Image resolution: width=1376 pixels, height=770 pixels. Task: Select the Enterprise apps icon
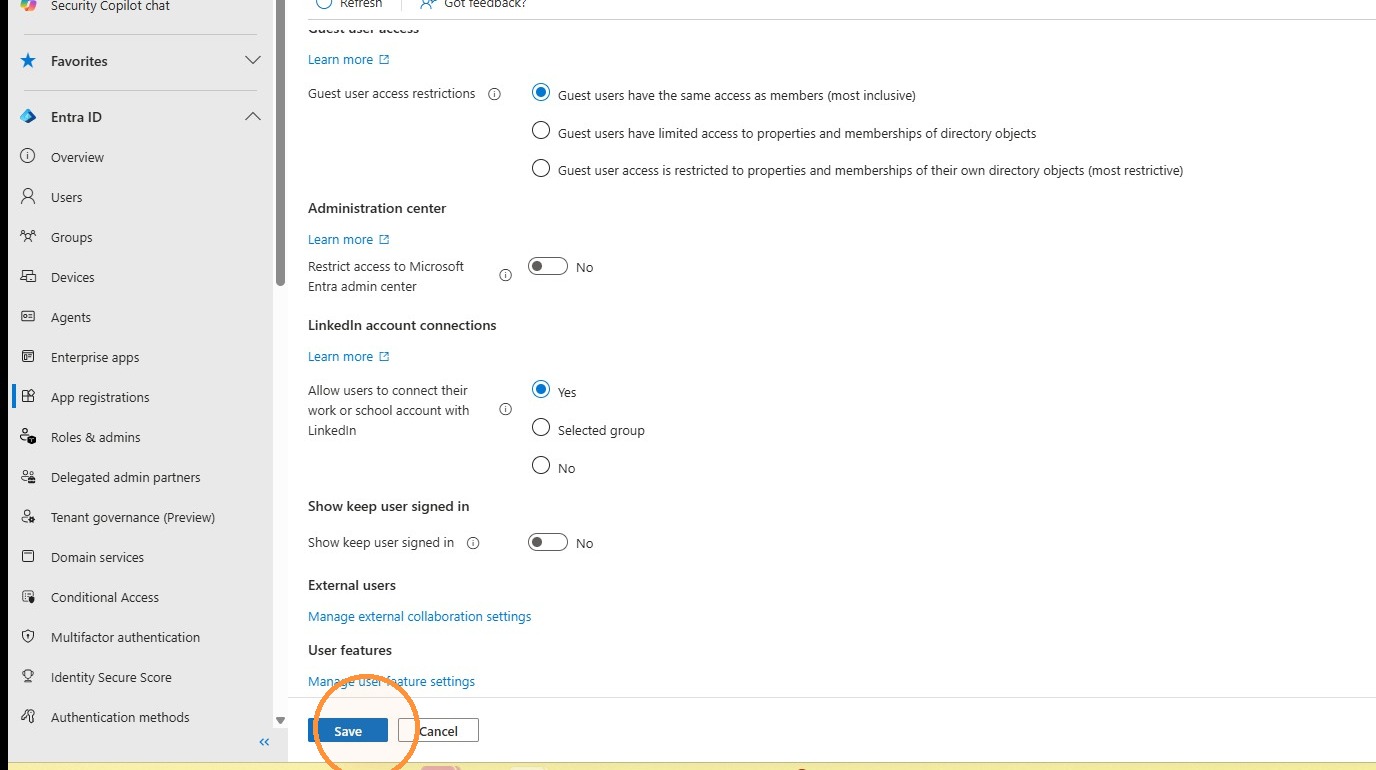point(28,357)
